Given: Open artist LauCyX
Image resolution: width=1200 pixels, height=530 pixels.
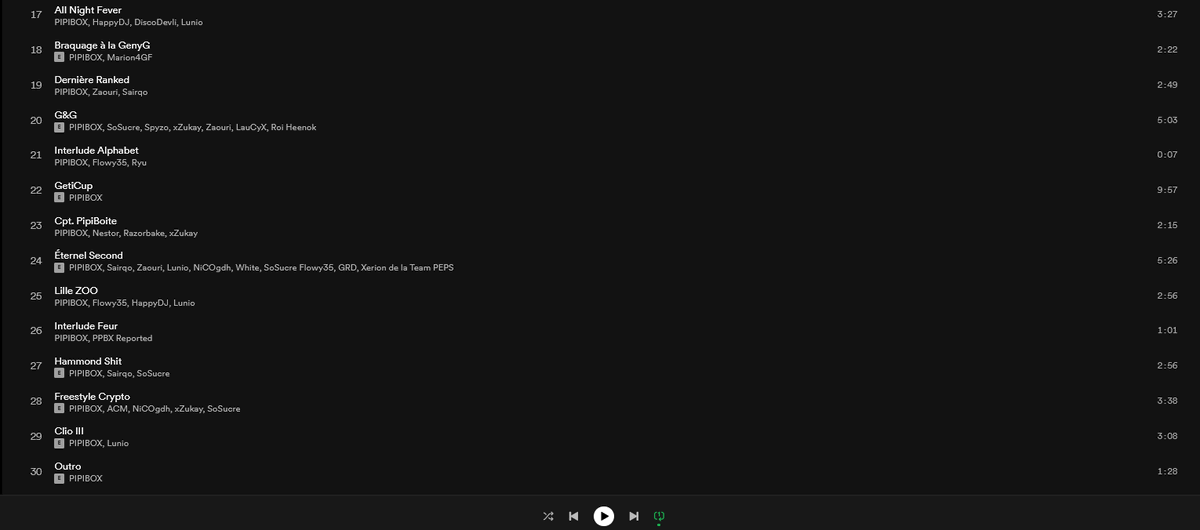Looking at the screenshot, I should pos(251,127).
